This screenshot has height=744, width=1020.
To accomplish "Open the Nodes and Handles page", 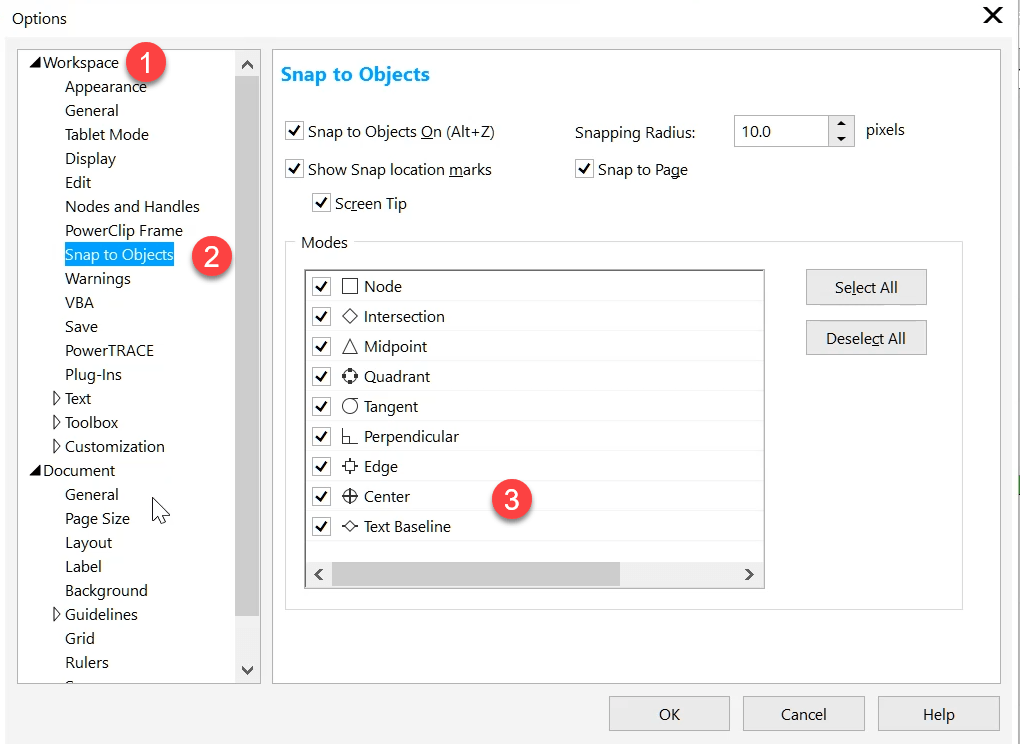I will coord(132,207).
